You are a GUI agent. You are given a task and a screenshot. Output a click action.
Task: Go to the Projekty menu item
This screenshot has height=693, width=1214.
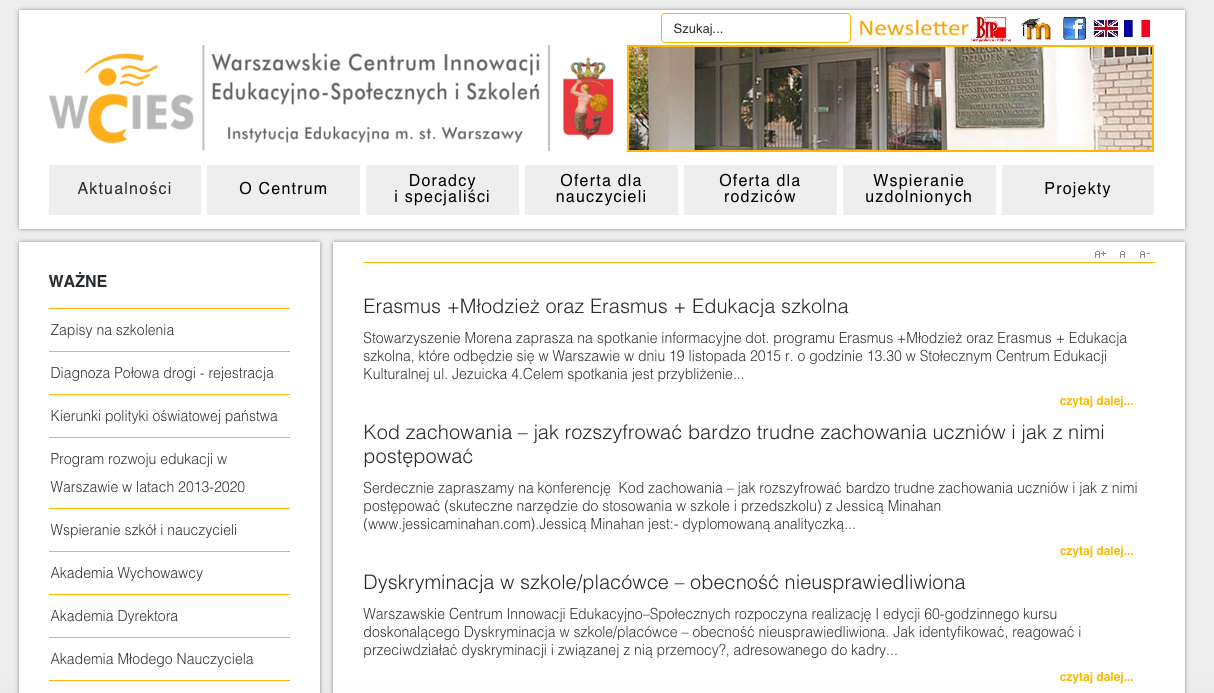tap(1077, 189)
